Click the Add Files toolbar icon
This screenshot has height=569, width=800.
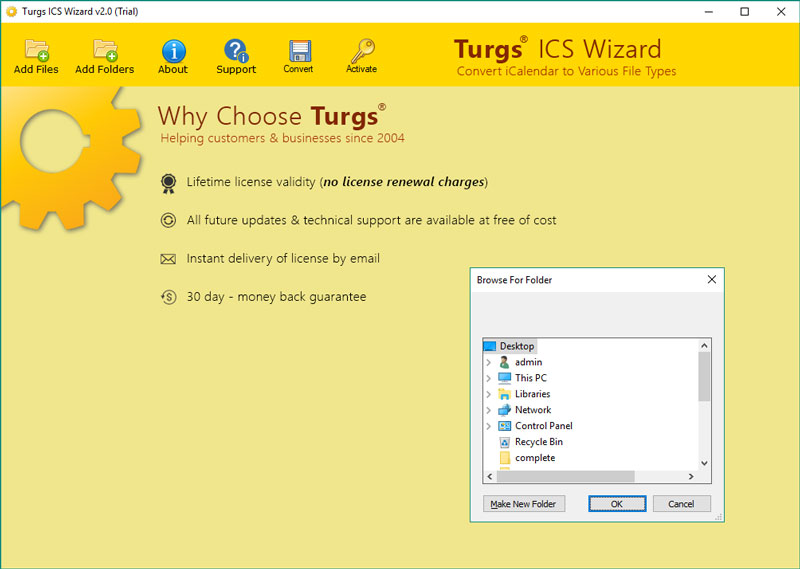tap(36, 50)
